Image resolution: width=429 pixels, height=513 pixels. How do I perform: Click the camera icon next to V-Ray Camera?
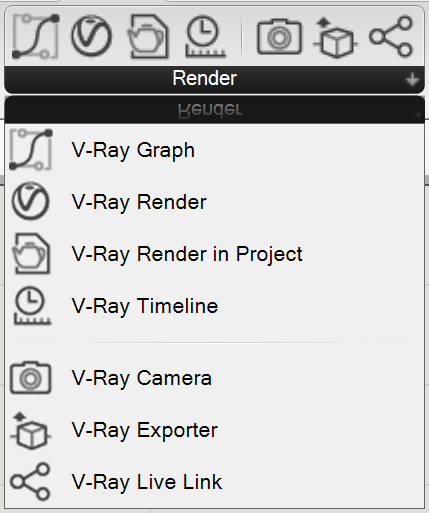pos(30,378)
